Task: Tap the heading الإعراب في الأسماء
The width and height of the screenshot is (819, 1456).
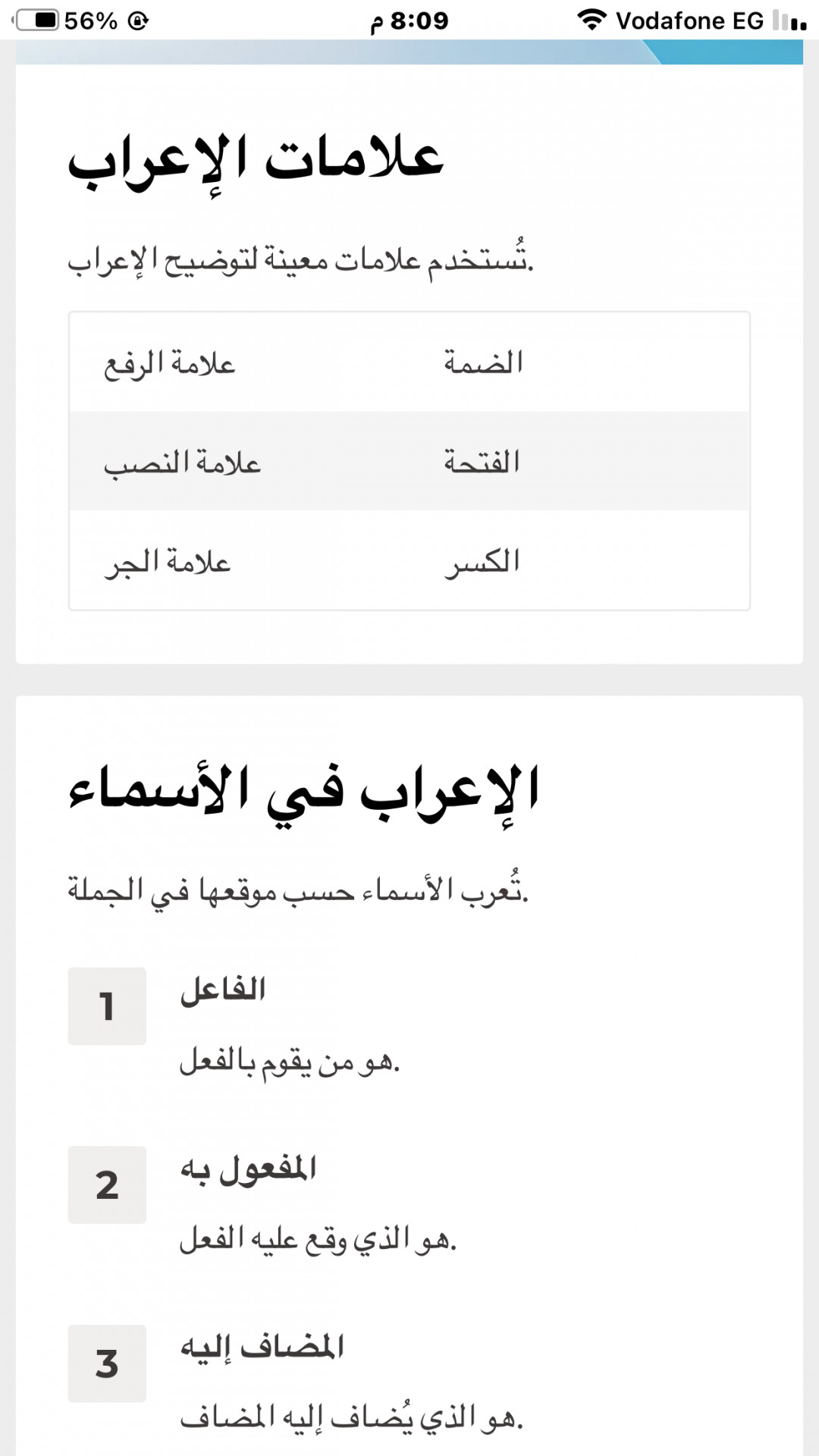Action: click(x=303, y=792)
